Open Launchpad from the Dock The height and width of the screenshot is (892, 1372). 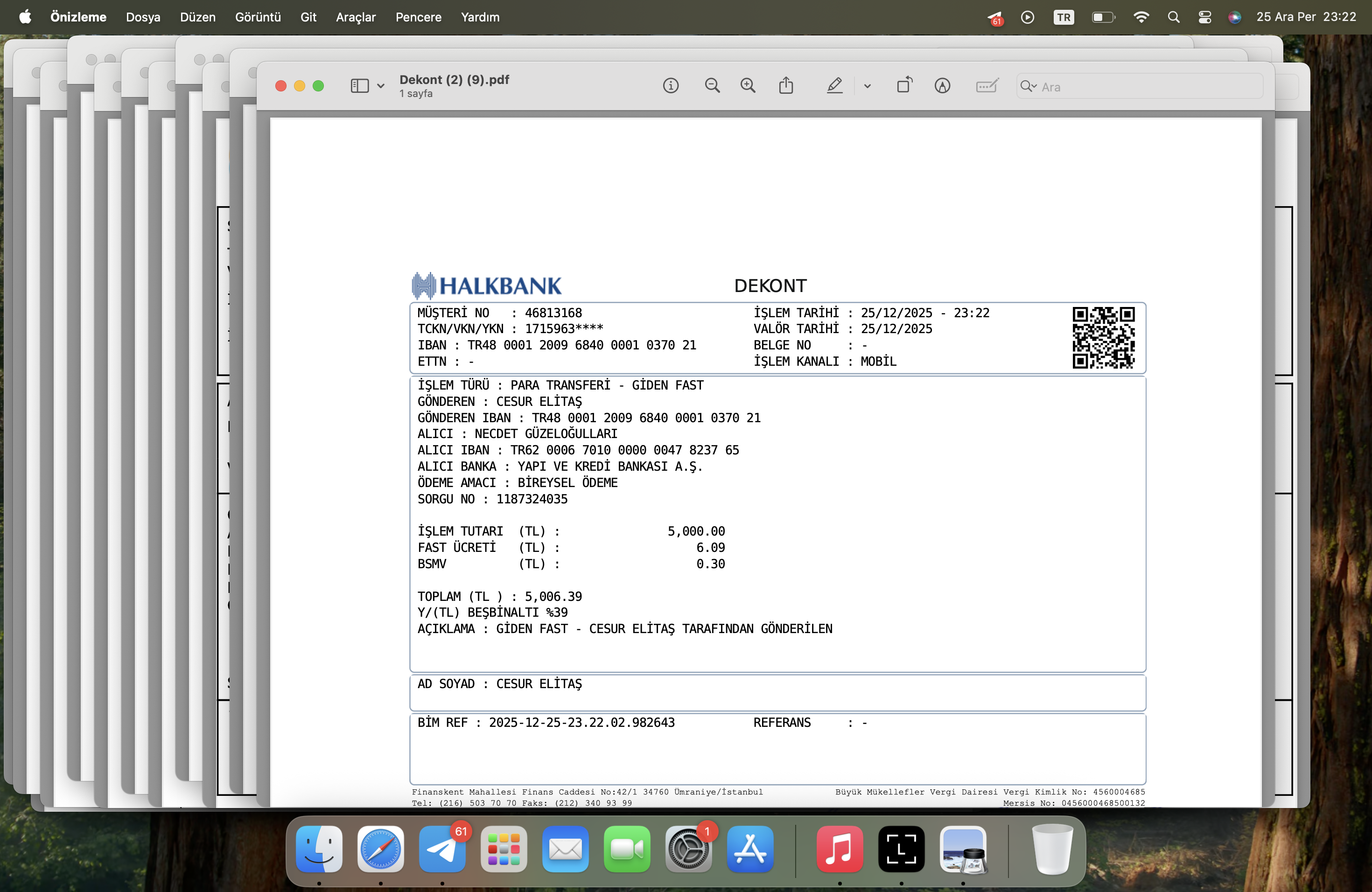[x=504, y=849]
